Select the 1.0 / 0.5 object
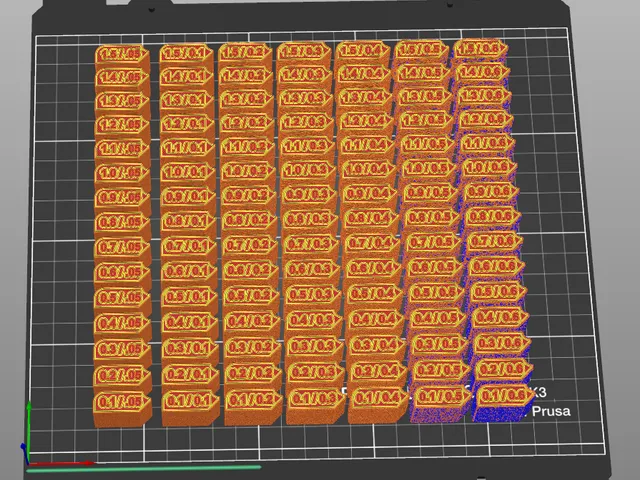This screenshot has height=480, width=640. (429, 168)
